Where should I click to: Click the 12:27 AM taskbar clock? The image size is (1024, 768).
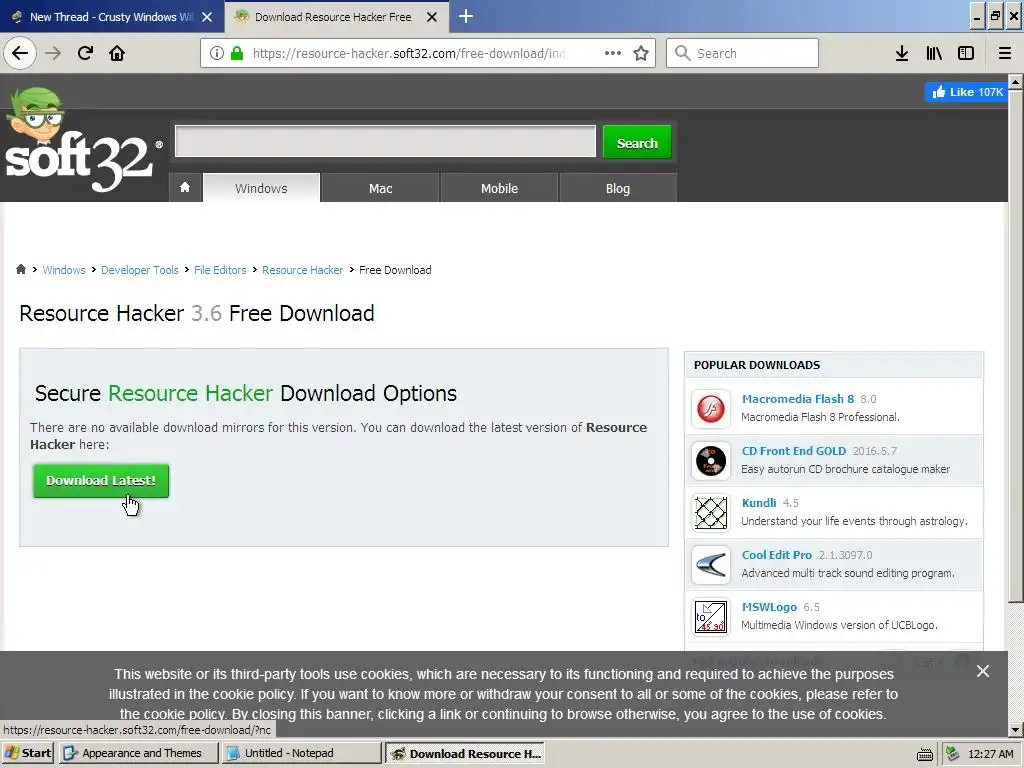click(991, 754)
